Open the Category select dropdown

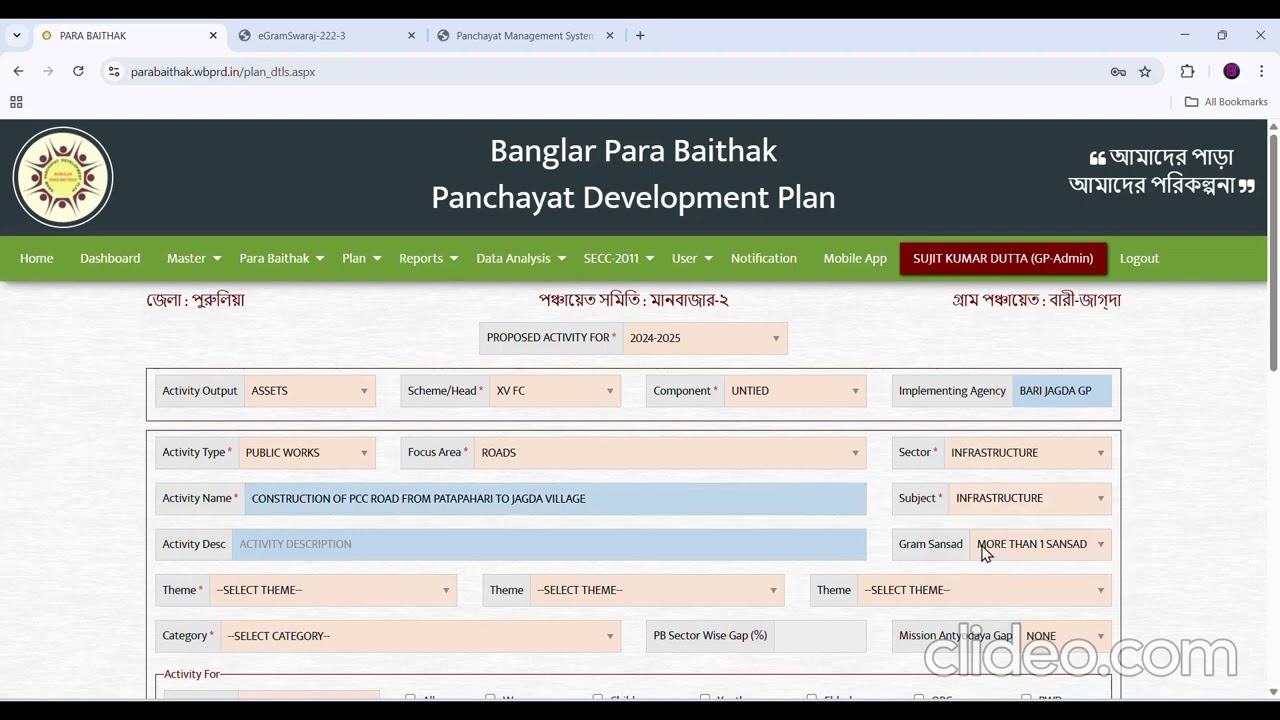(420, 636)
